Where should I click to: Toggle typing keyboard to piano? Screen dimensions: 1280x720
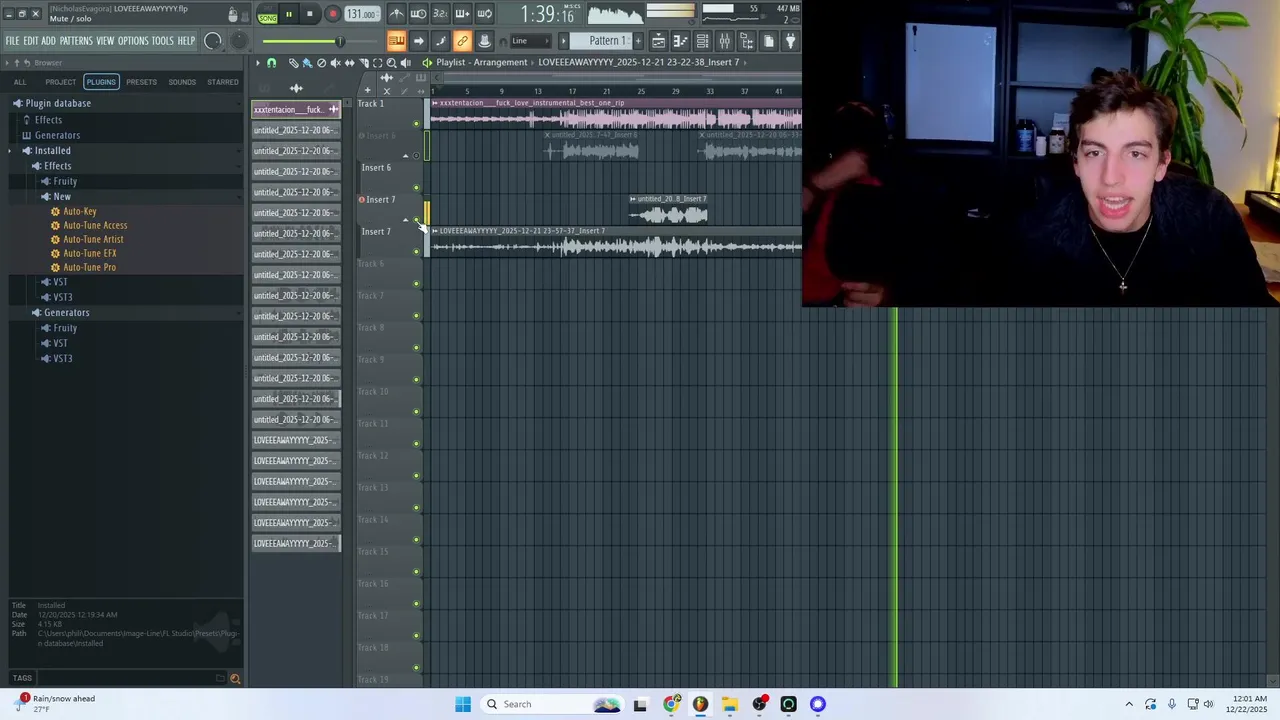396,41
